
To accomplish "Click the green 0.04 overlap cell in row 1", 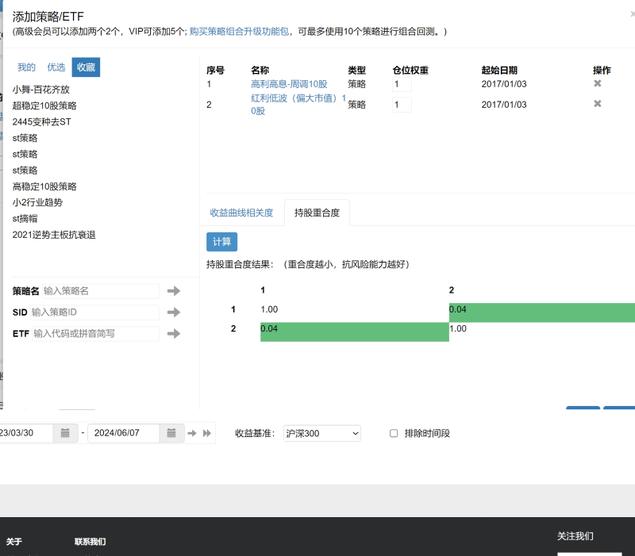I will coord(541,311).
